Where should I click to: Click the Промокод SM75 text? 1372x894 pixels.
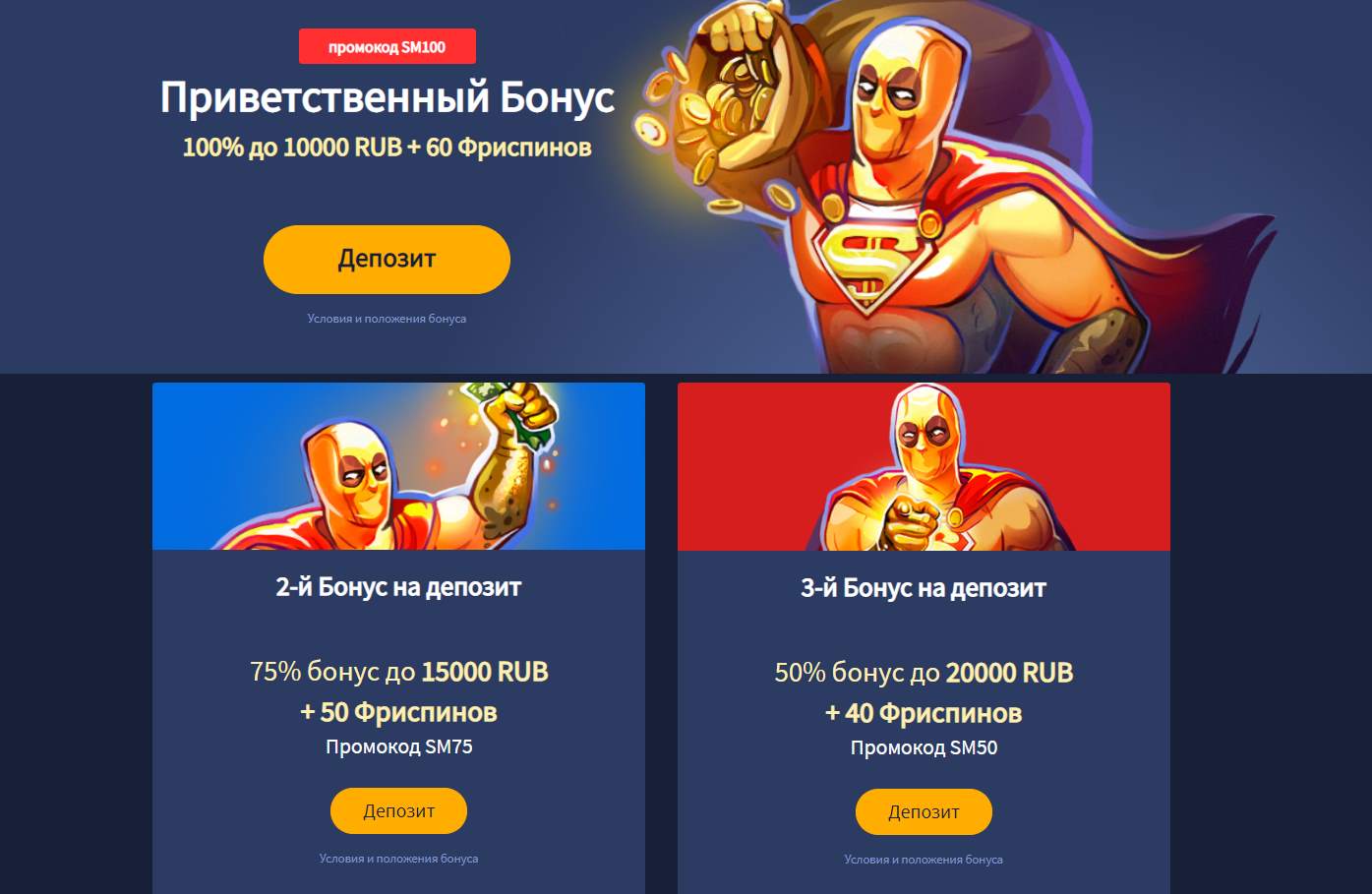point(399,746)
